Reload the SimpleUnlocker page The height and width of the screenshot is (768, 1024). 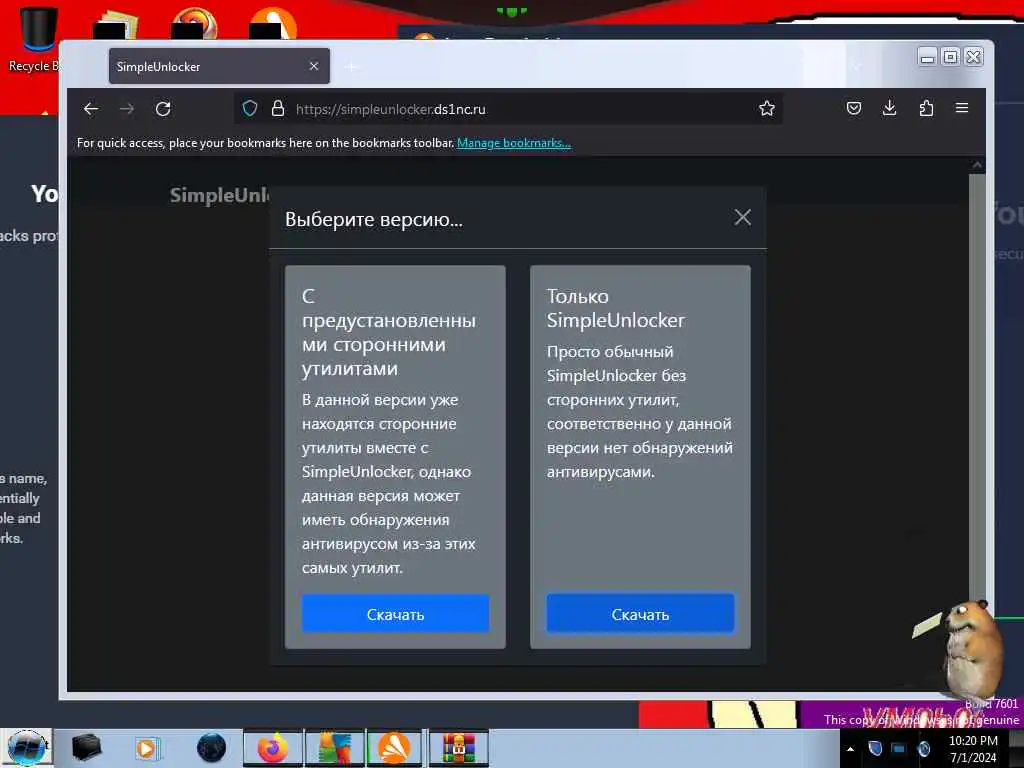pos(163,109)
